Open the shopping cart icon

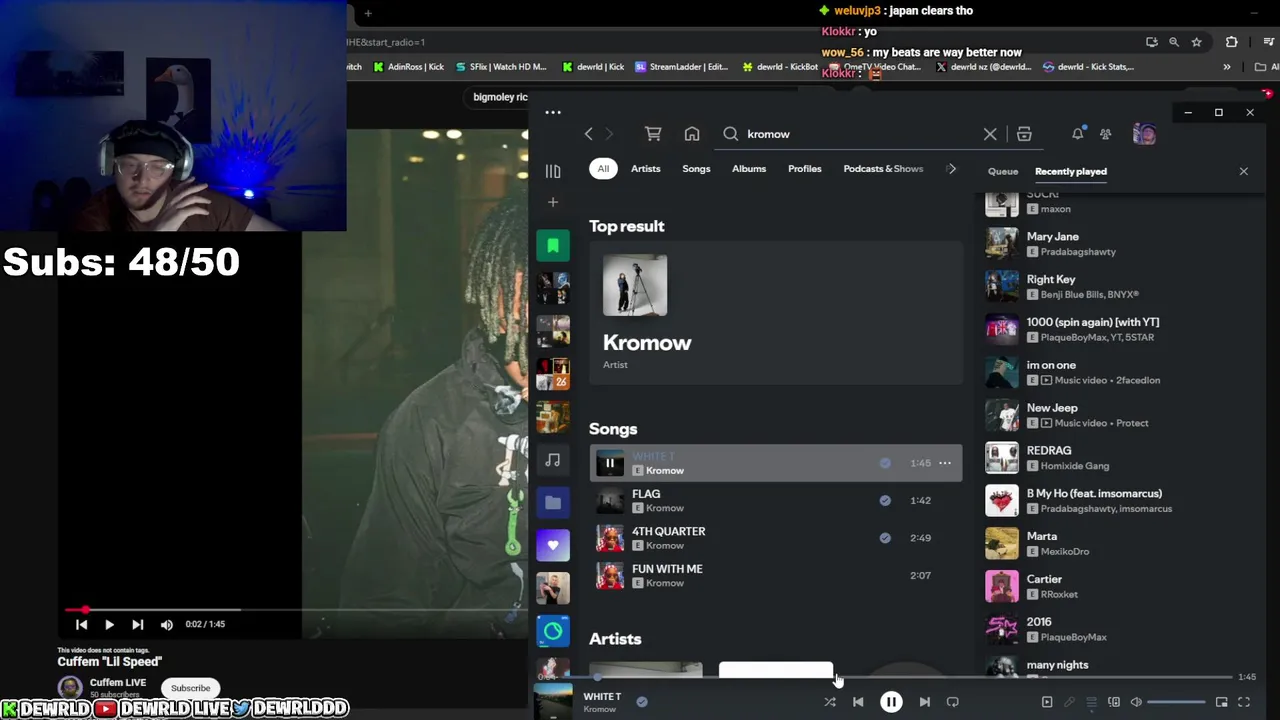click(653, 134)
